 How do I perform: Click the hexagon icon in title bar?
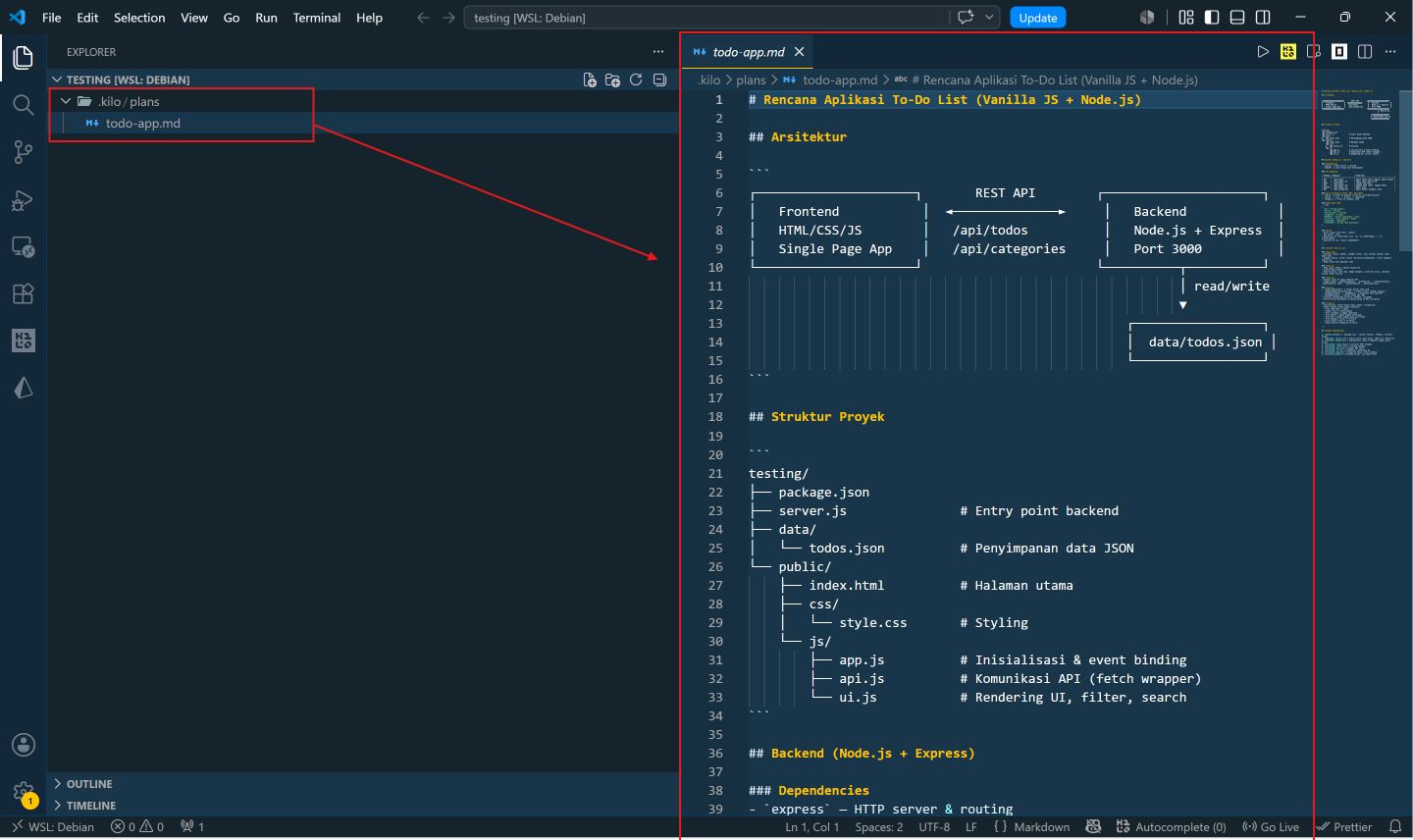(x=1147, y=18)
